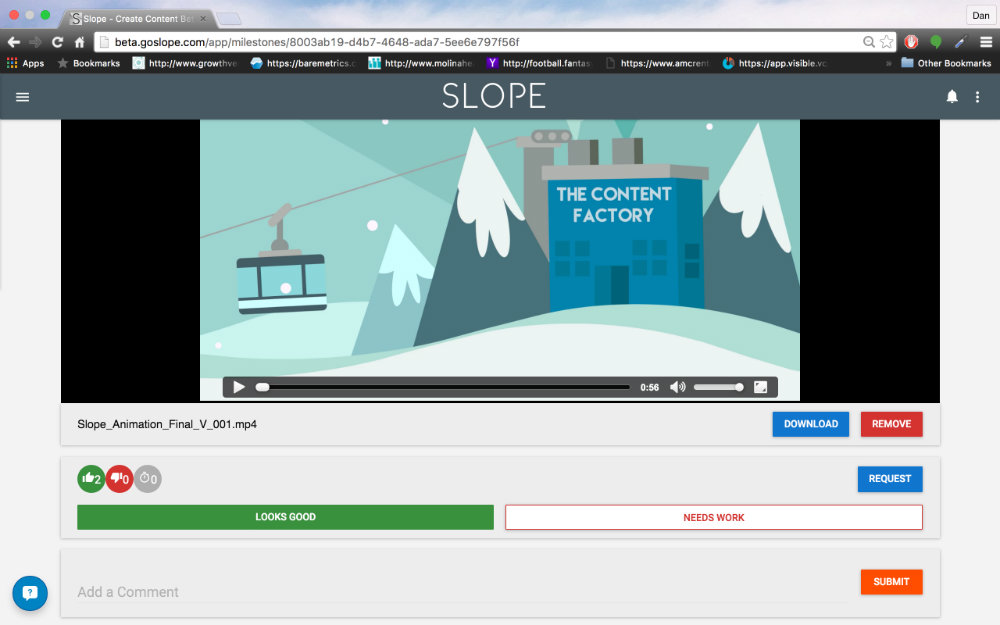Expand the Other Bookmarks folder

click(946, 62)
